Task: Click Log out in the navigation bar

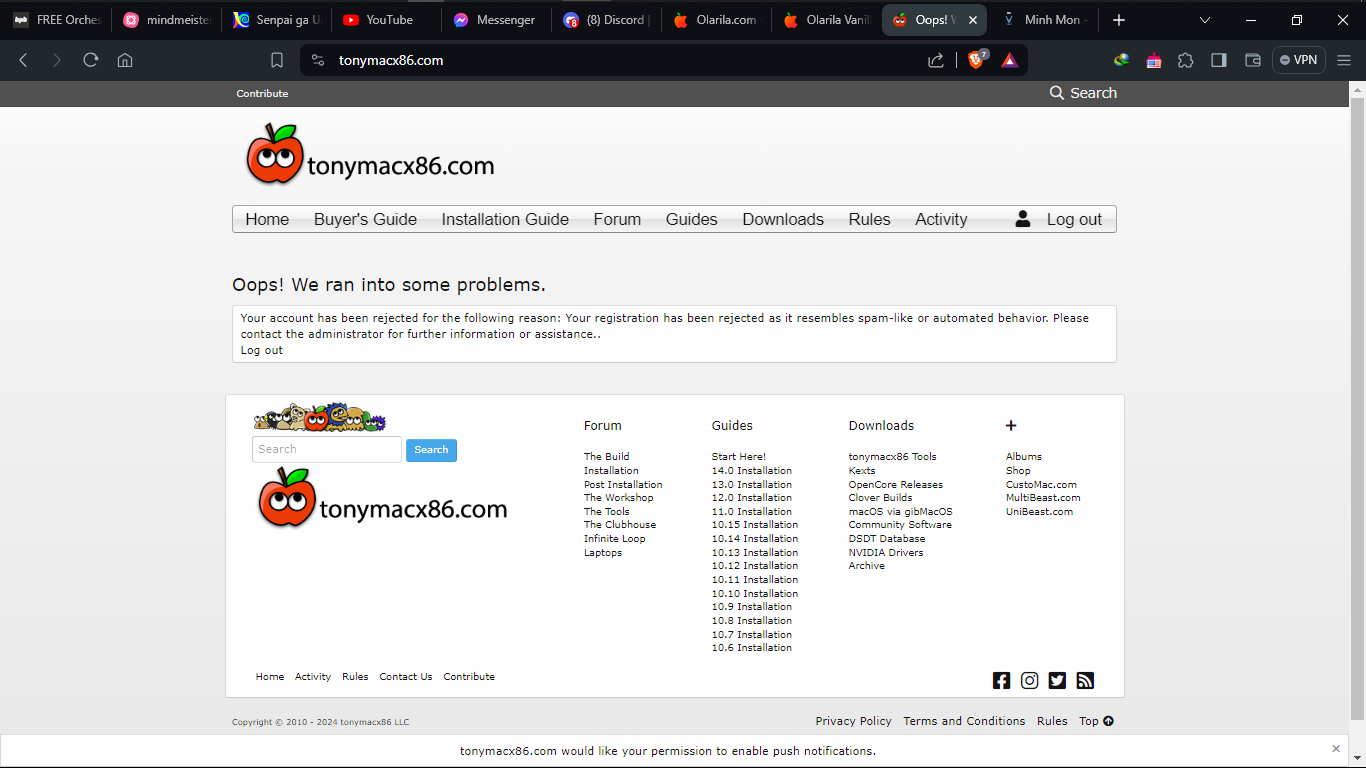Action: [1074, 220]
